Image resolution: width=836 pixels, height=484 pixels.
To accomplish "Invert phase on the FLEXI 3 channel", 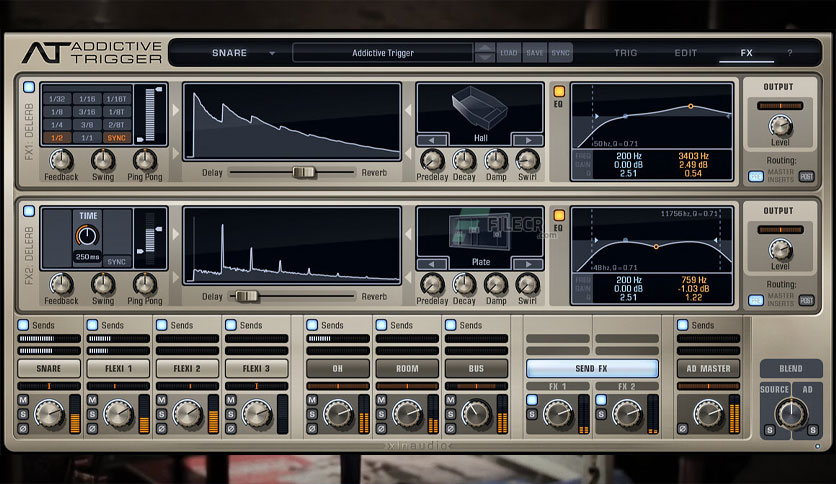I will (x=231, y=428).
